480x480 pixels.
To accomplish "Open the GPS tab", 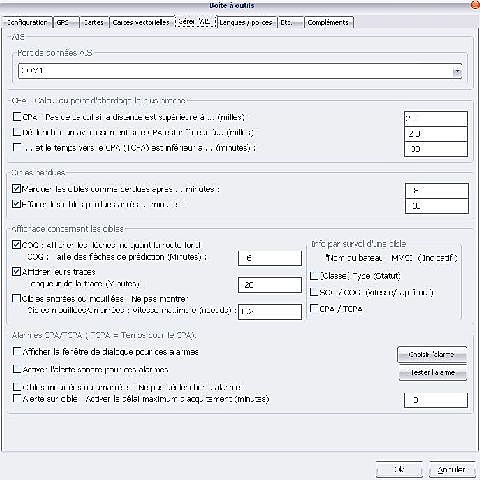I will [66, 22].
